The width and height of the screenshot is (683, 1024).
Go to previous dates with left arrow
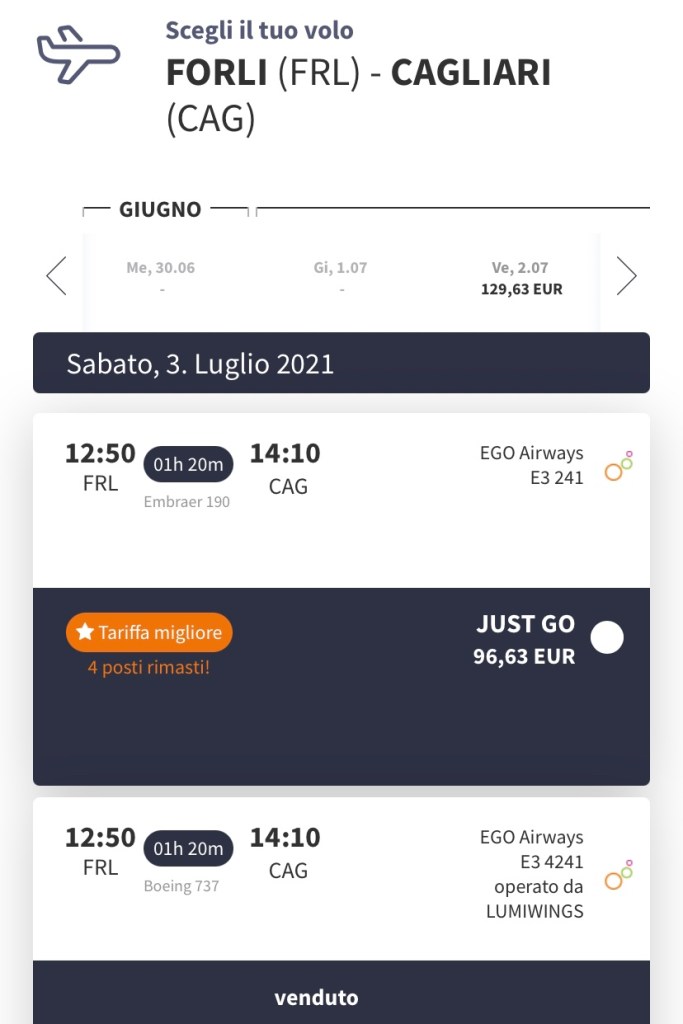pyautogui.click(x=57, y=276)
